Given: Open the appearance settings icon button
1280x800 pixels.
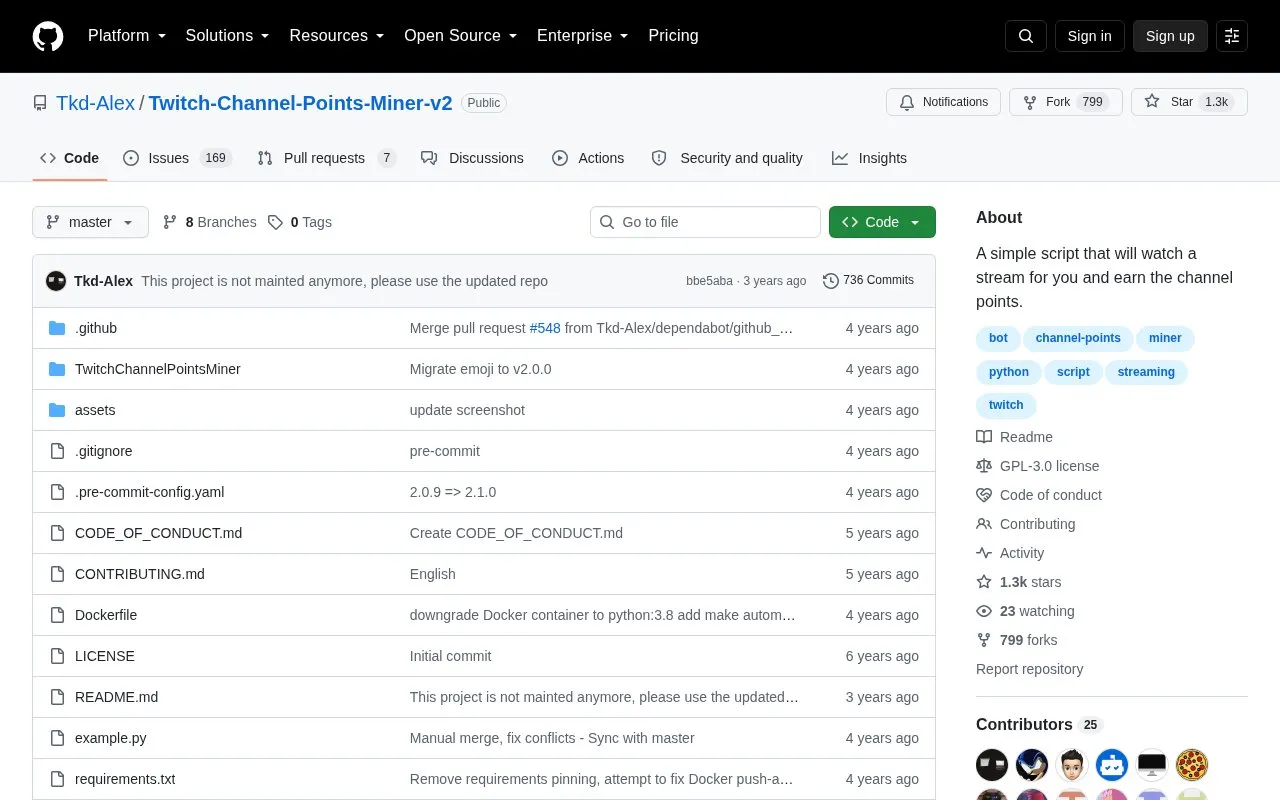Looking at the screenshot, I should point(1232,36).
